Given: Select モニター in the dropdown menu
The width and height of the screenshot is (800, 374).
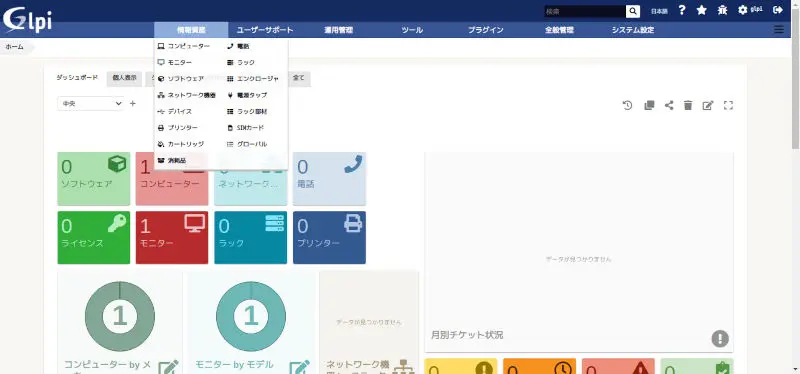Looking at the screenshot, I should (x=174, y=62).
